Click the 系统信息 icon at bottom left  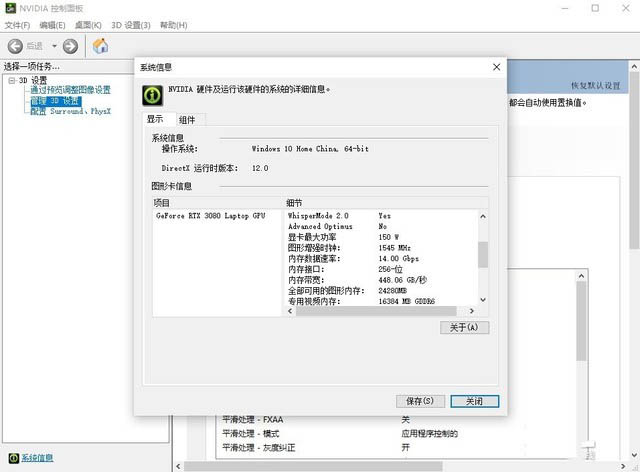(13, 458)
